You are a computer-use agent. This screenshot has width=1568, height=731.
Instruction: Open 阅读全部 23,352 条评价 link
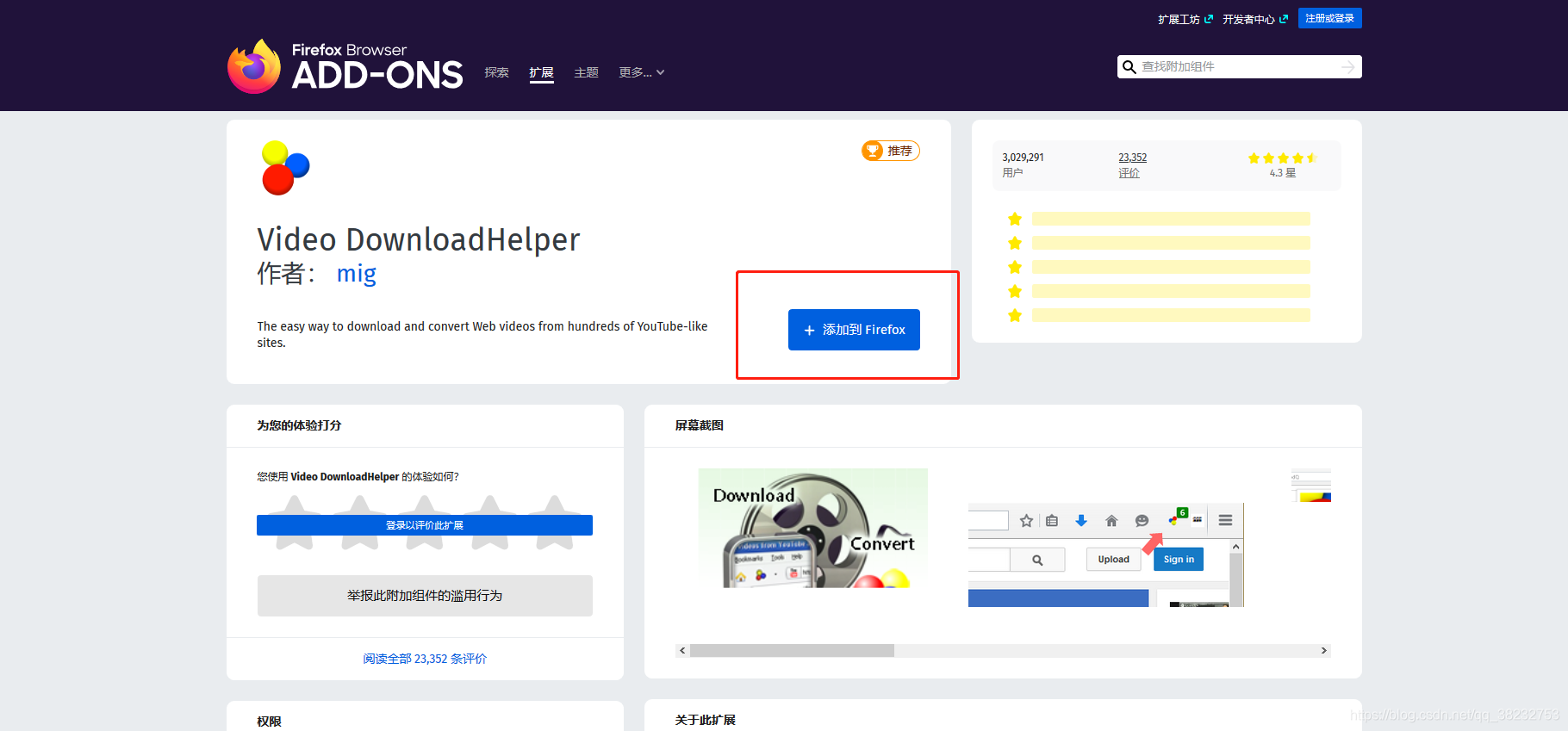click(425, 659)
